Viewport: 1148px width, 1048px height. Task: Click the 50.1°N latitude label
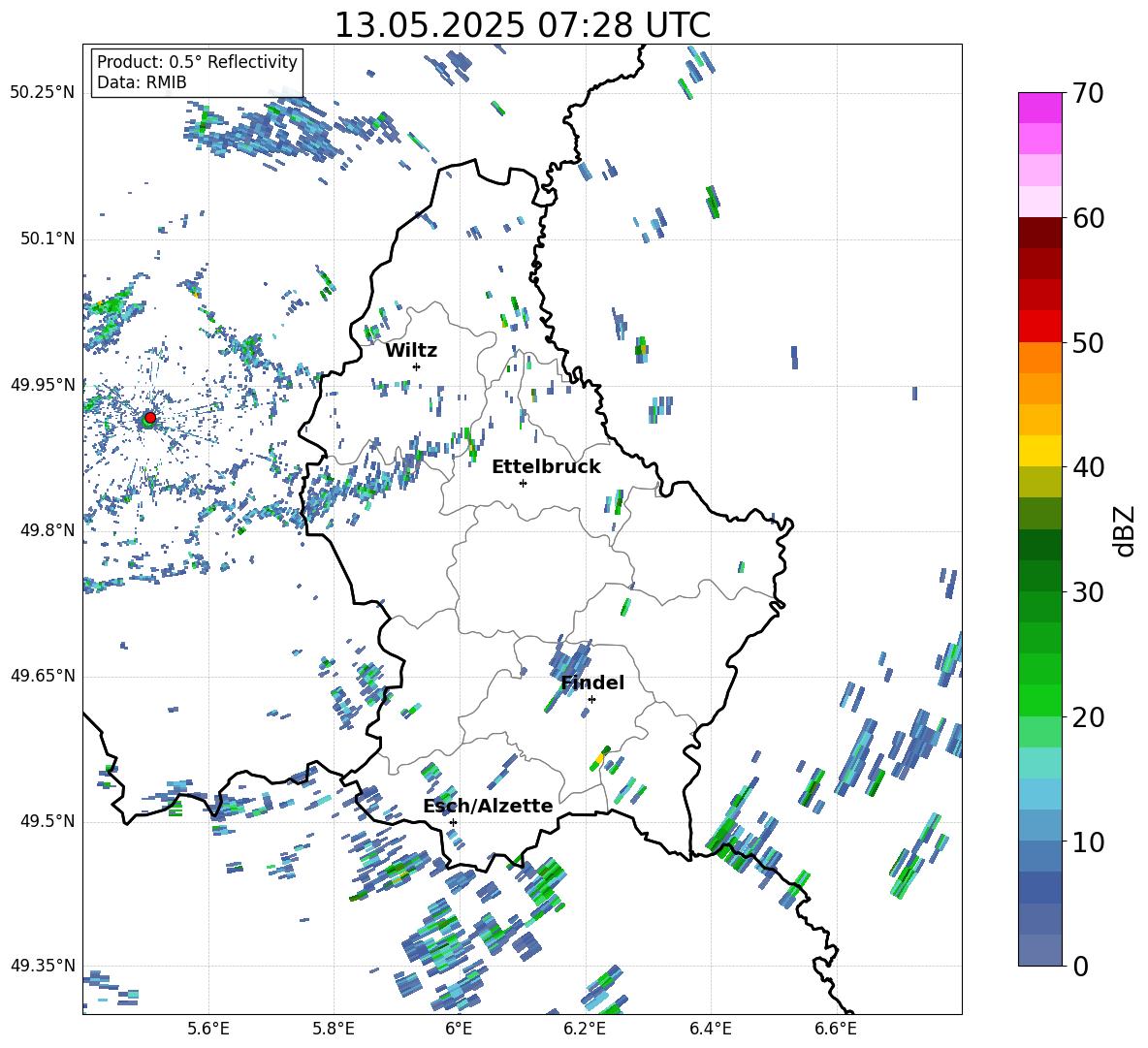[x=47, y=238]
